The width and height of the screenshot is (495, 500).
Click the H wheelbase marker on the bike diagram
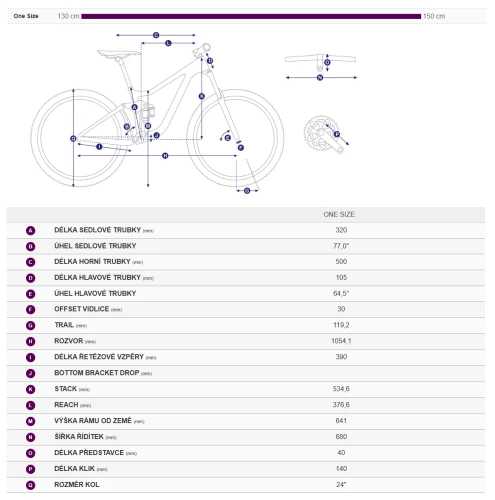[x=165, y=156]
